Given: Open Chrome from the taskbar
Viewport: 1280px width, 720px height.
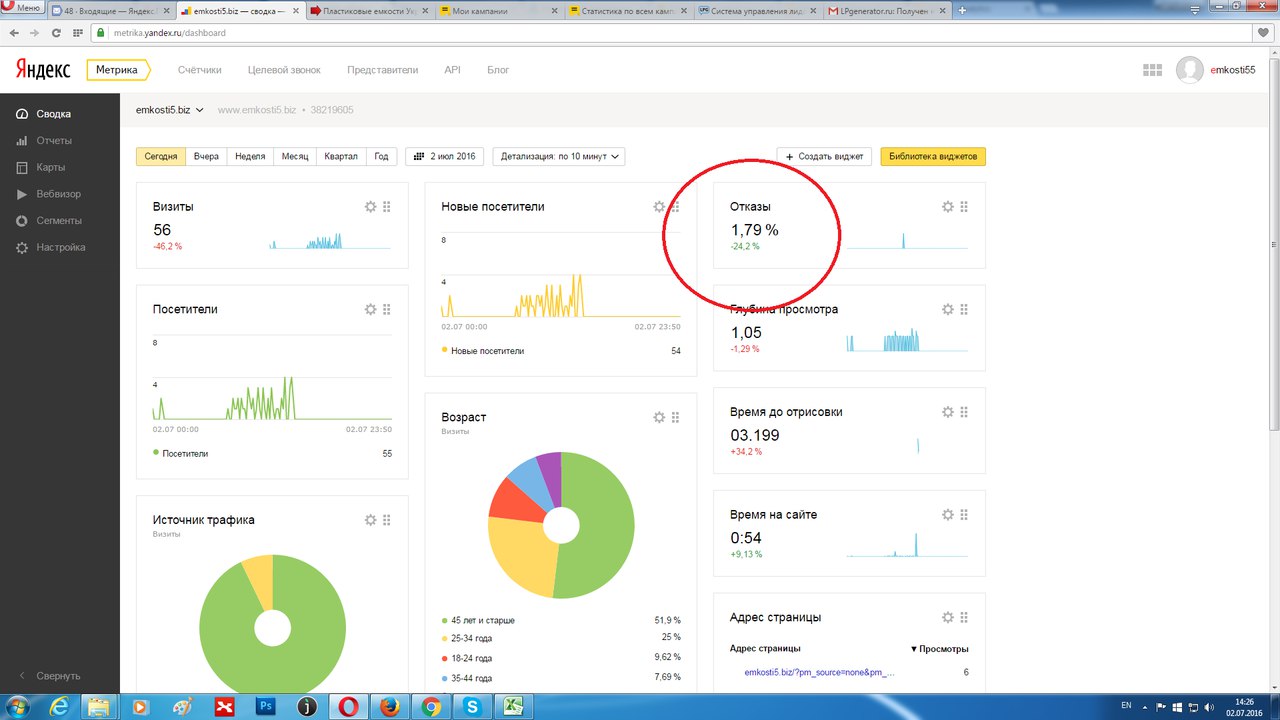Looking at the screenshot, I should click(431, 707).
